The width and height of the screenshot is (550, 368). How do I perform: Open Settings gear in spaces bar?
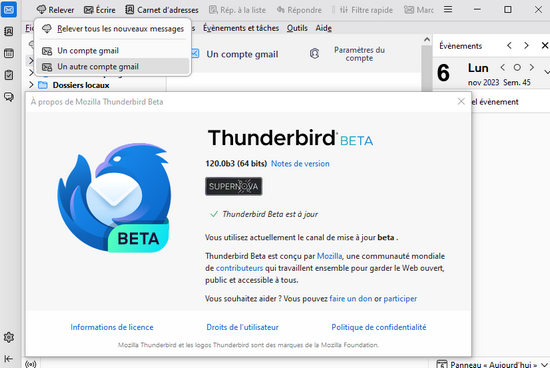pos(9,337)
